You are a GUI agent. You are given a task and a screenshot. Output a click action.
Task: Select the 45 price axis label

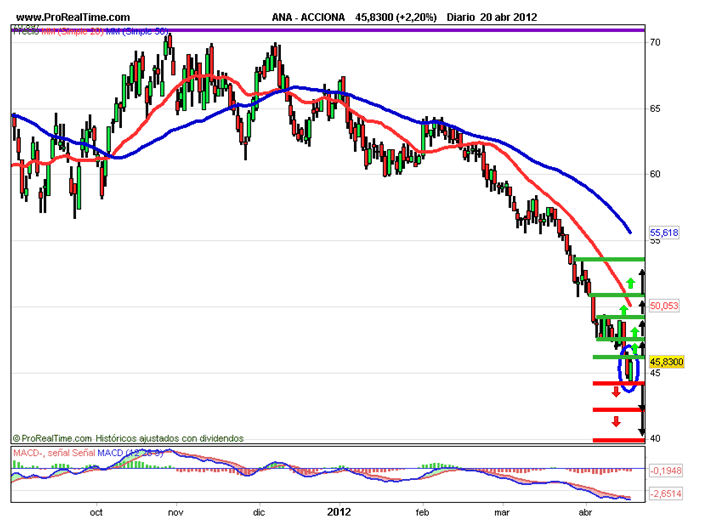click(x=655, y=373)
